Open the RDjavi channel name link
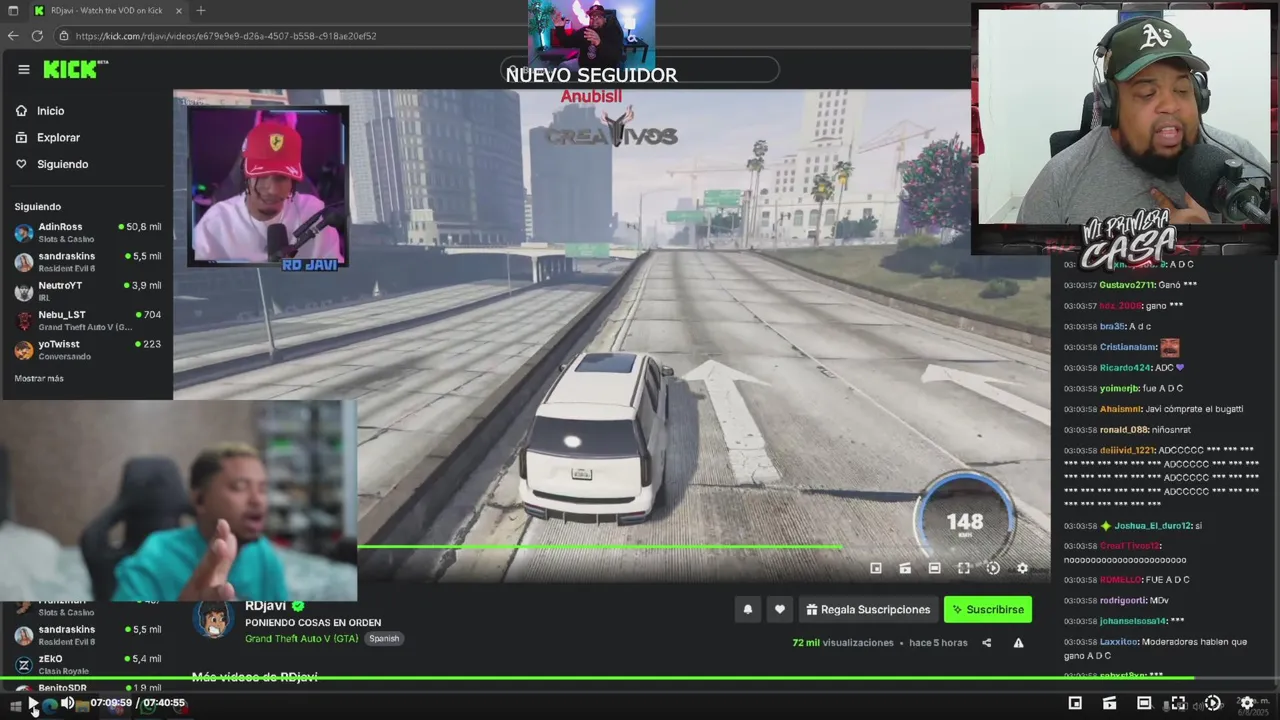1280x720 pixels. pos(266,606)
